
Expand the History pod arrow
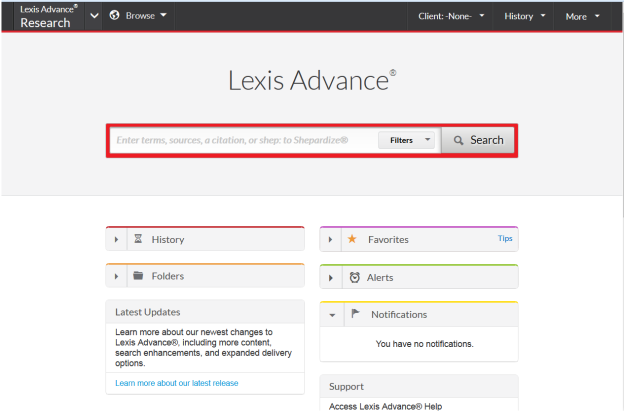point(116,240)
